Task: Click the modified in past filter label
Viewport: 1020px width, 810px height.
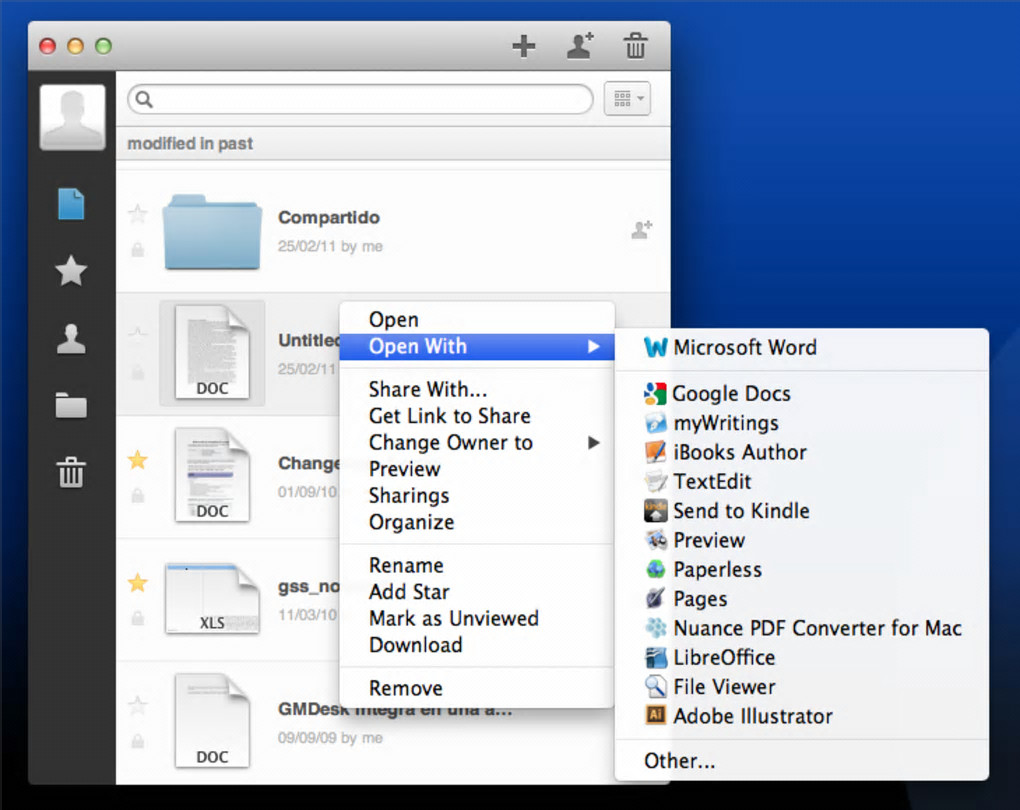Action: pyautogui.click(x=190, y=143)
